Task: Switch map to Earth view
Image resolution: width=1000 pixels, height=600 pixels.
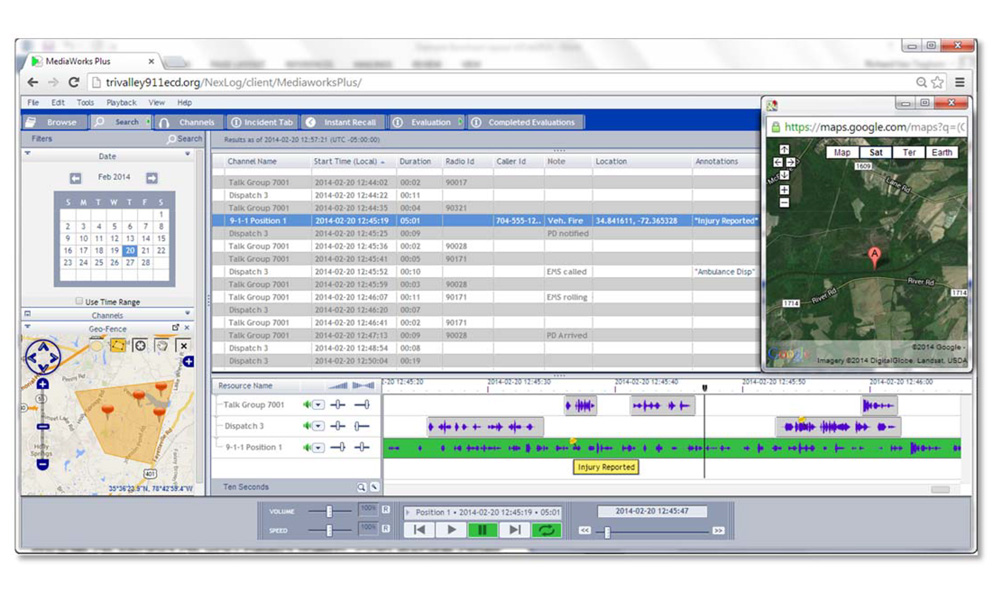Action: click(x=941, y=153)
